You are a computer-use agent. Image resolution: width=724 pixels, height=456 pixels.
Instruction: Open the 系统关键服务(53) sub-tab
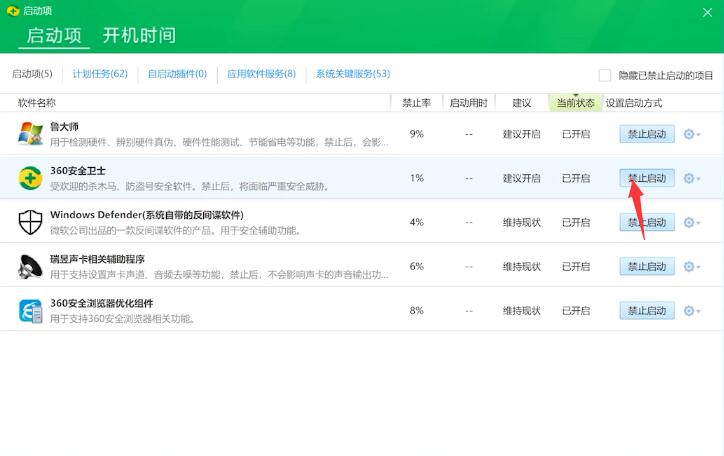click(x=353, y=74)
